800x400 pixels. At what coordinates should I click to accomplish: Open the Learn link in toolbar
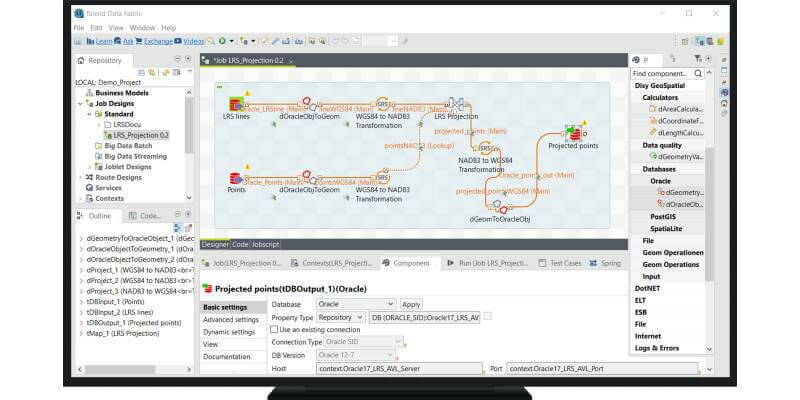(x=104, y=41)
